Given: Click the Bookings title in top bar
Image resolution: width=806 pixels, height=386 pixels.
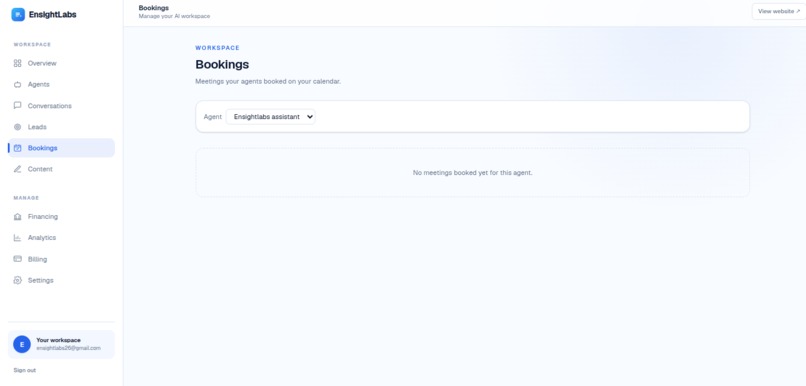Looking at the screenshot, I should click(154, 8).
